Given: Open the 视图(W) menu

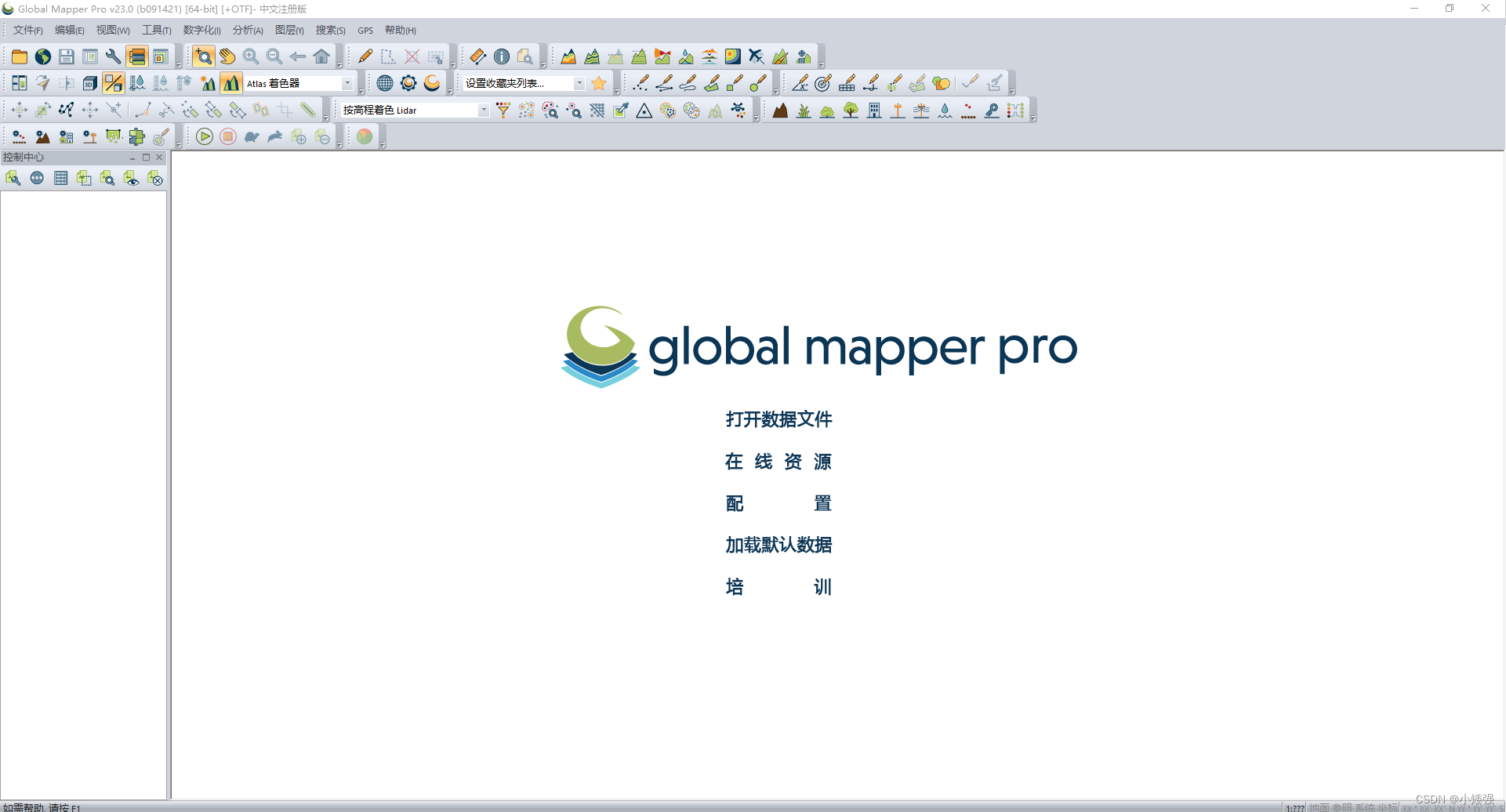Looking at the screenshot, I should (113, 31).
